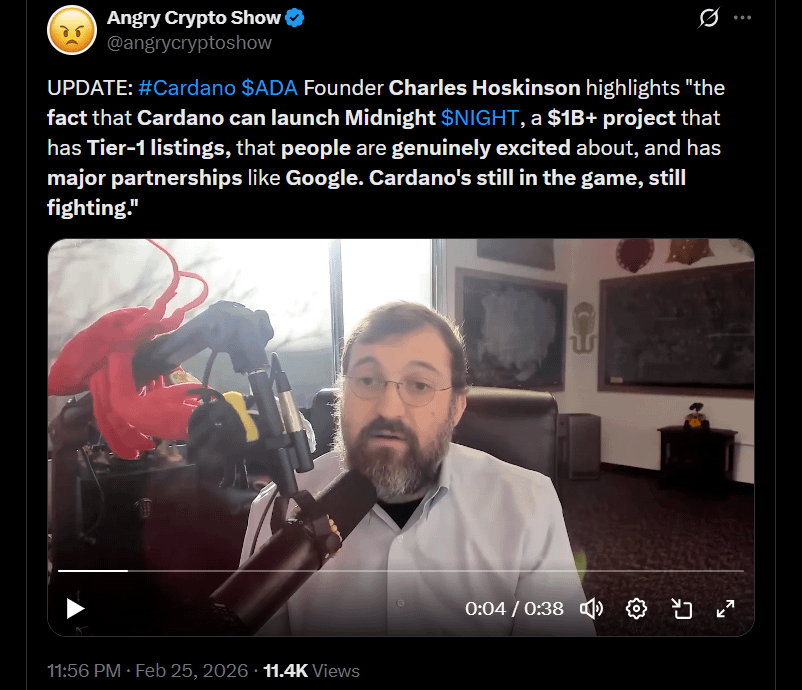Open the Grok explain-post icon

(709, 18)
